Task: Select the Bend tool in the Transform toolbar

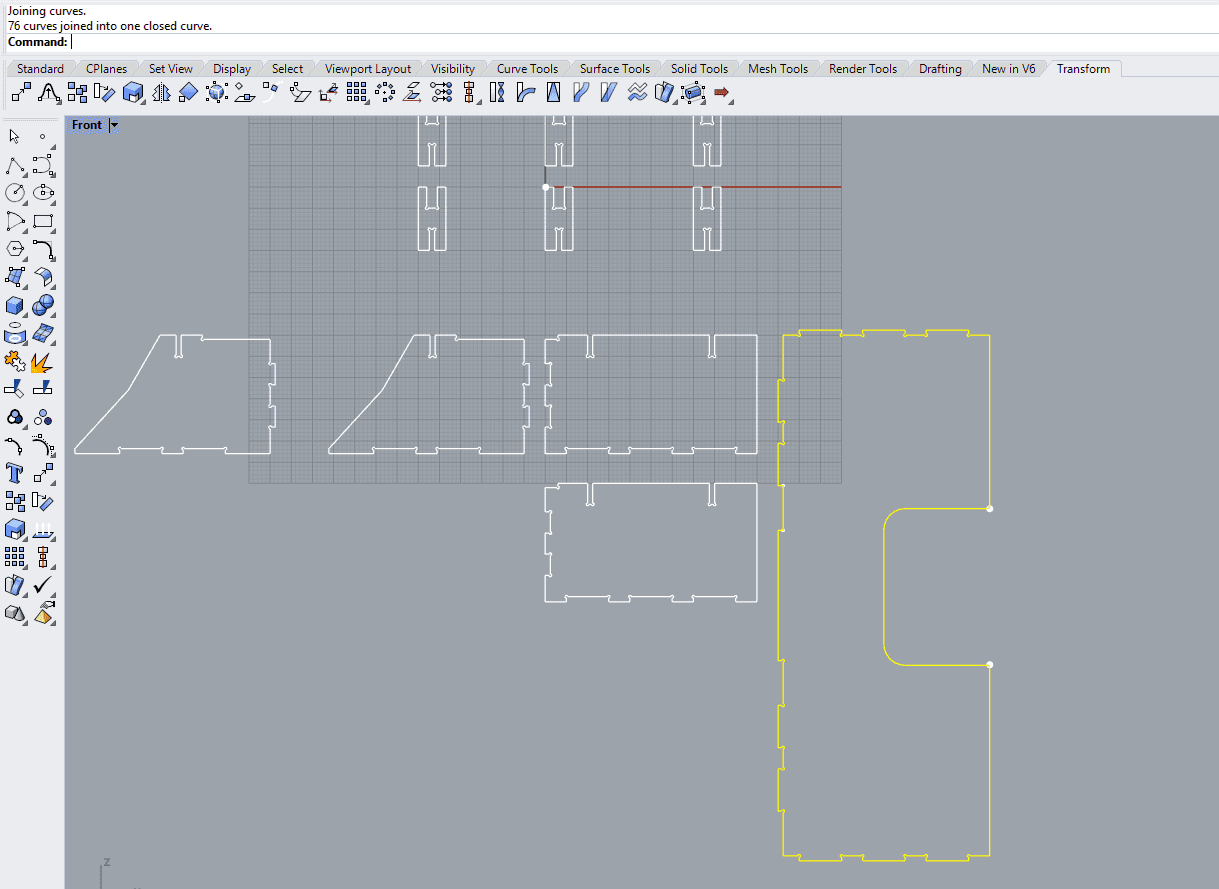Action: click(x=525, y=93)
